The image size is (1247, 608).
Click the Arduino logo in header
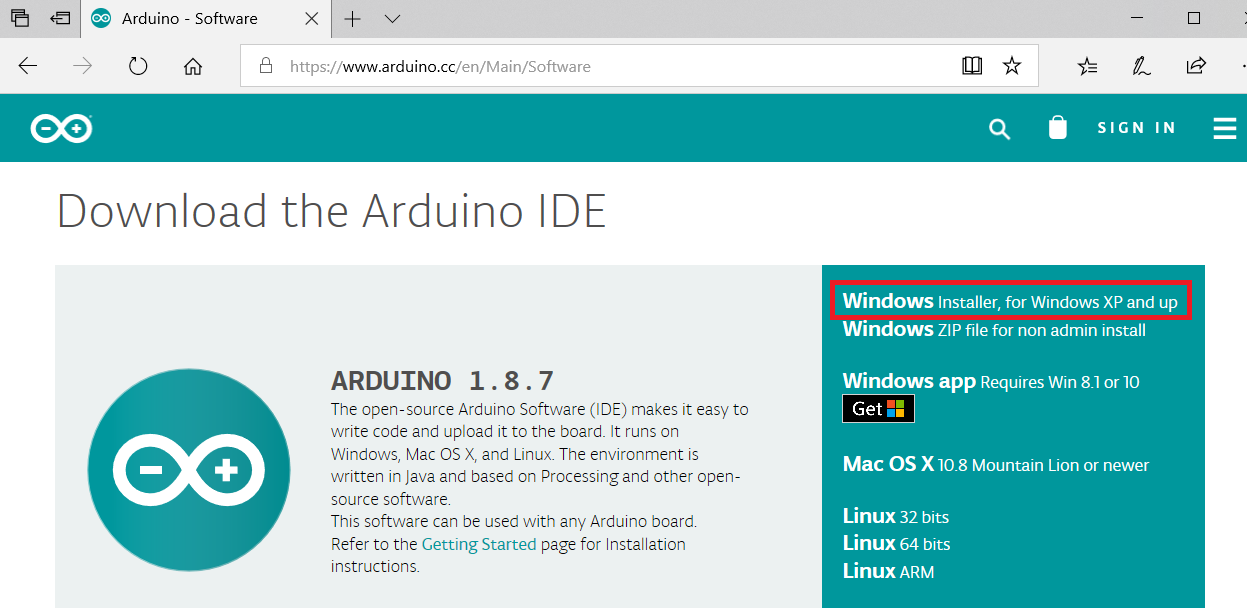pyautogui.click(x=61, y=128)
